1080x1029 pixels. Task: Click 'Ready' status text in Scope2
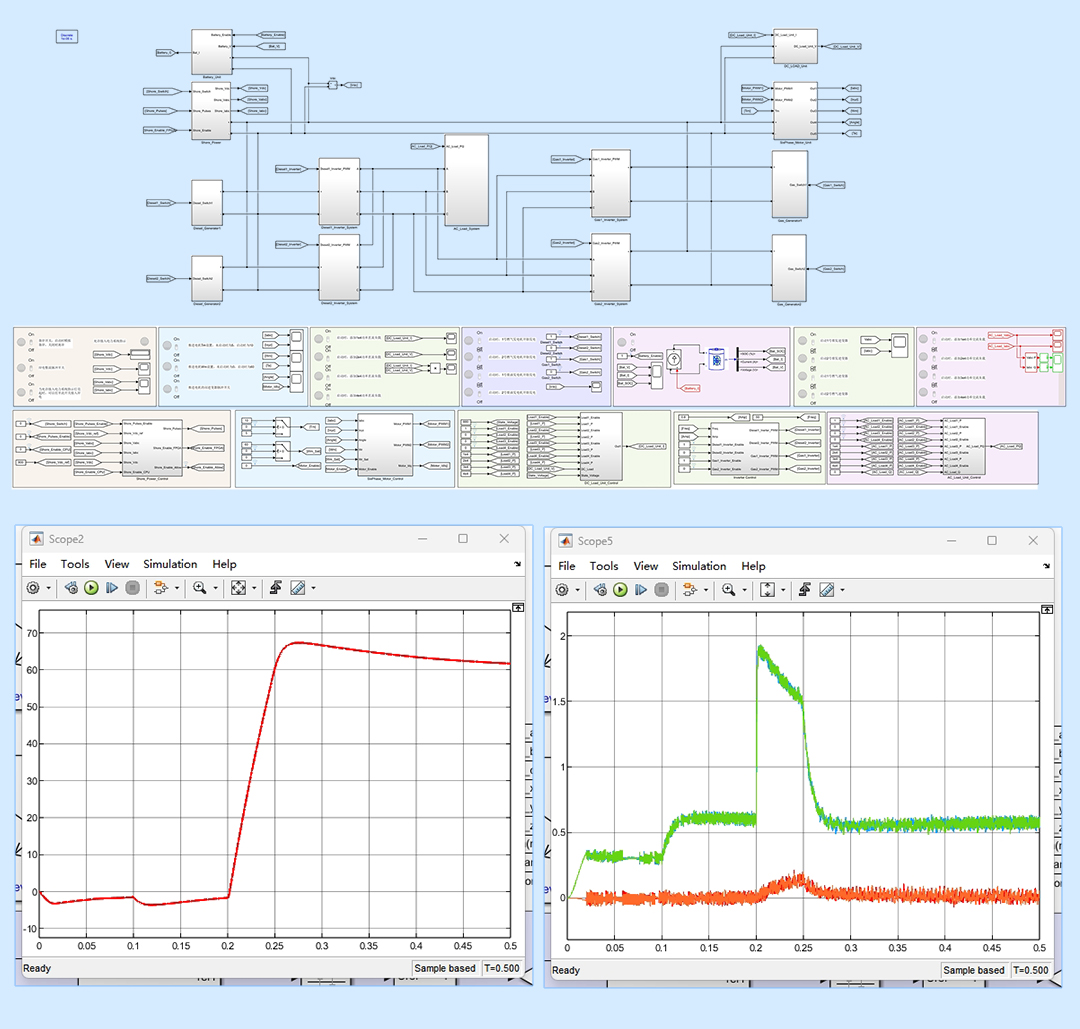pyautogui.click(x=37, y=968)
